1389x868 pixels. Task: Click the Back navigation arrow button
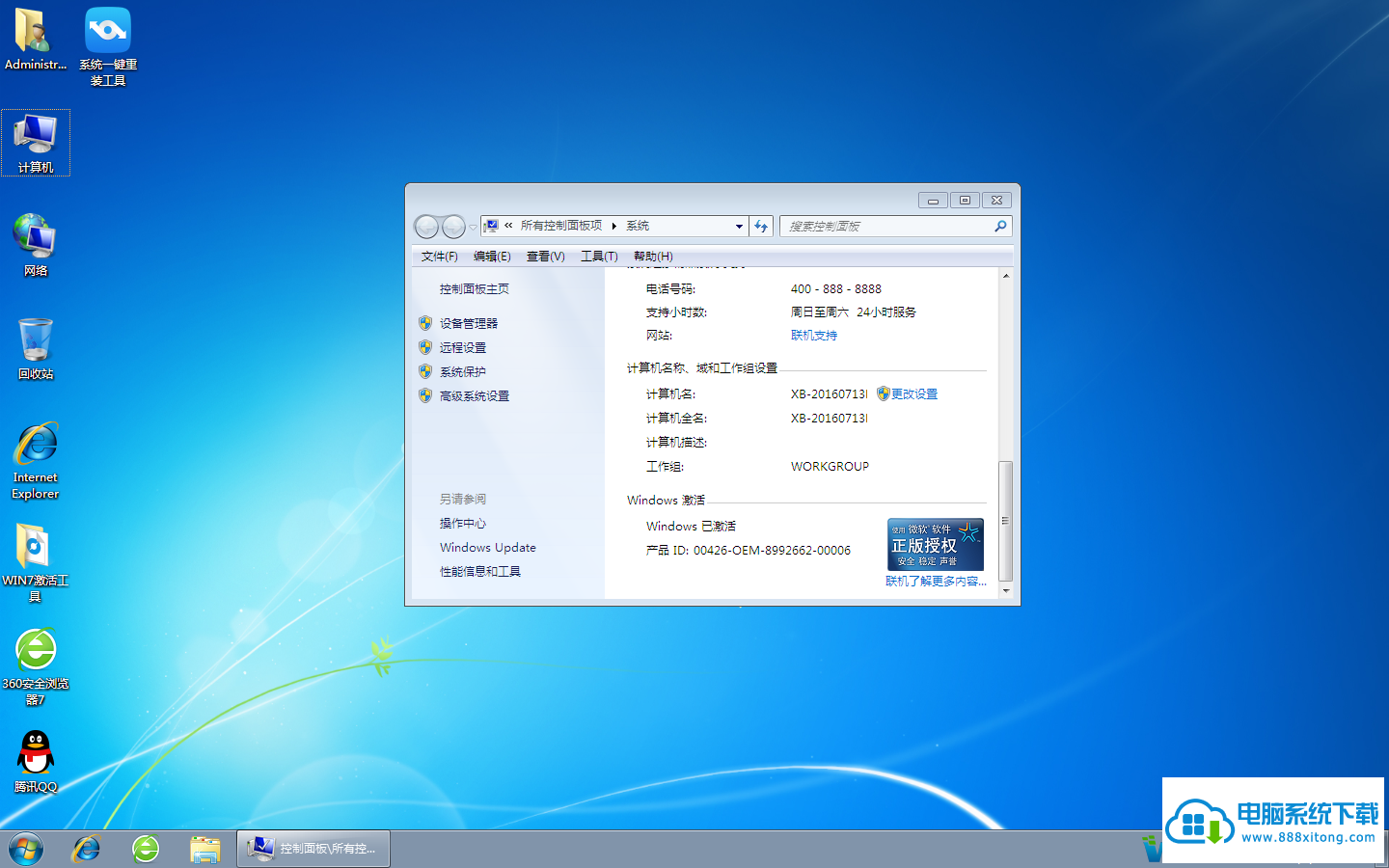[x=426, y=227]
